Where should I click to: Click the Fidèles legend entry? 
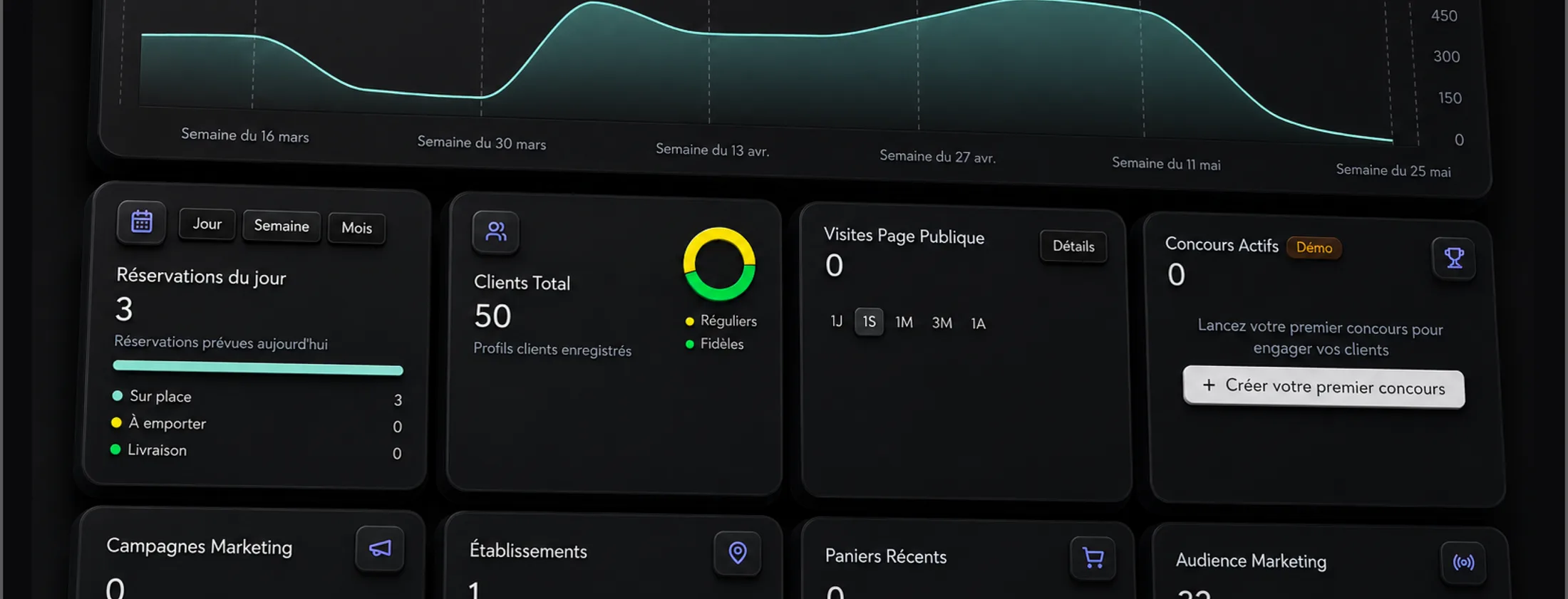tap(715, 344)
